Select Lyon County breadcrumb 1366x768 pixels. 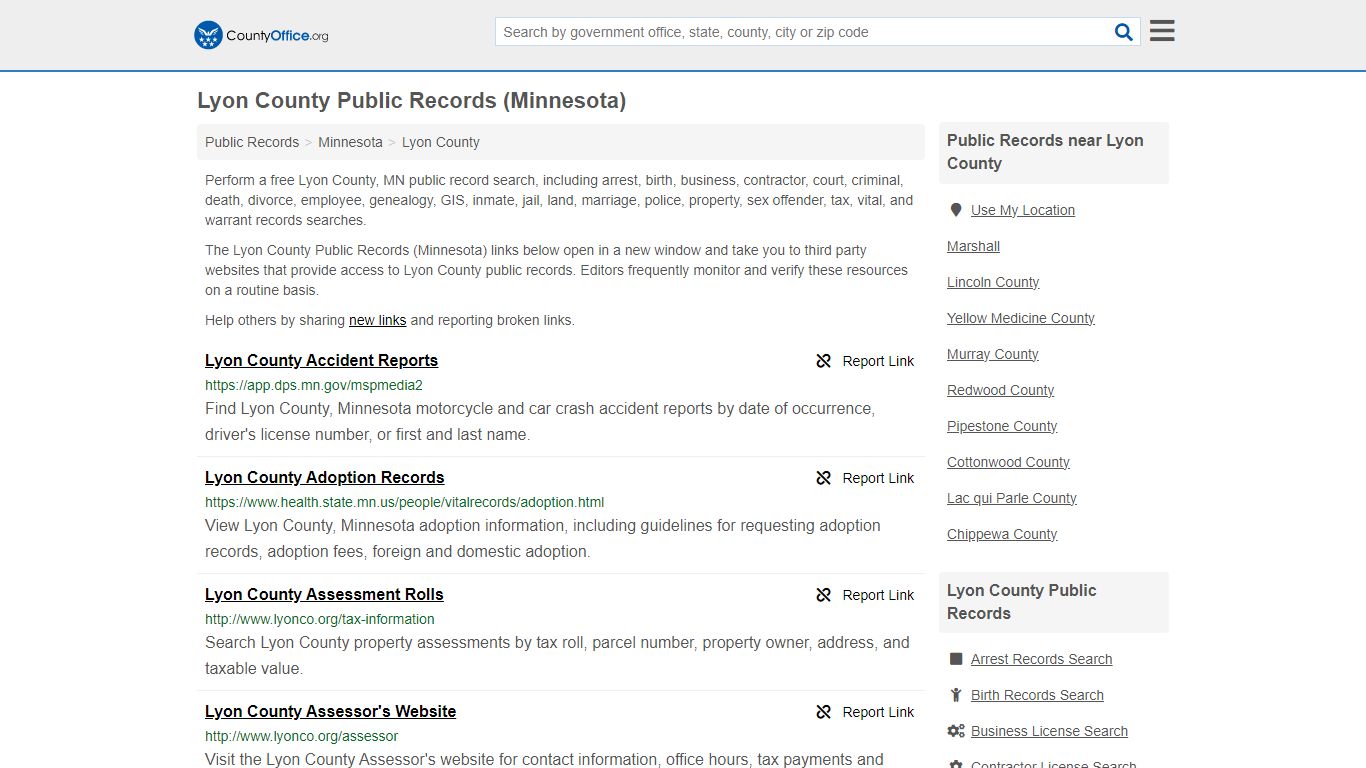click(441, 142)
